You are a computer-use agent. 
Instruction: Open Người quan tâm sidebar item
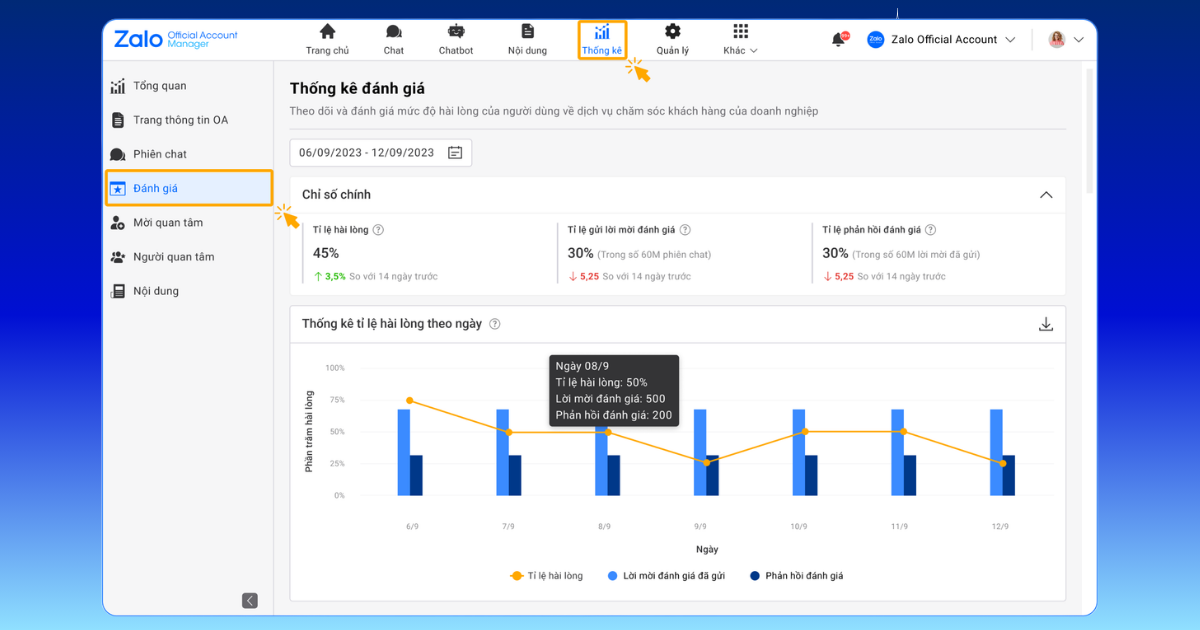click(x=174, y=257)
